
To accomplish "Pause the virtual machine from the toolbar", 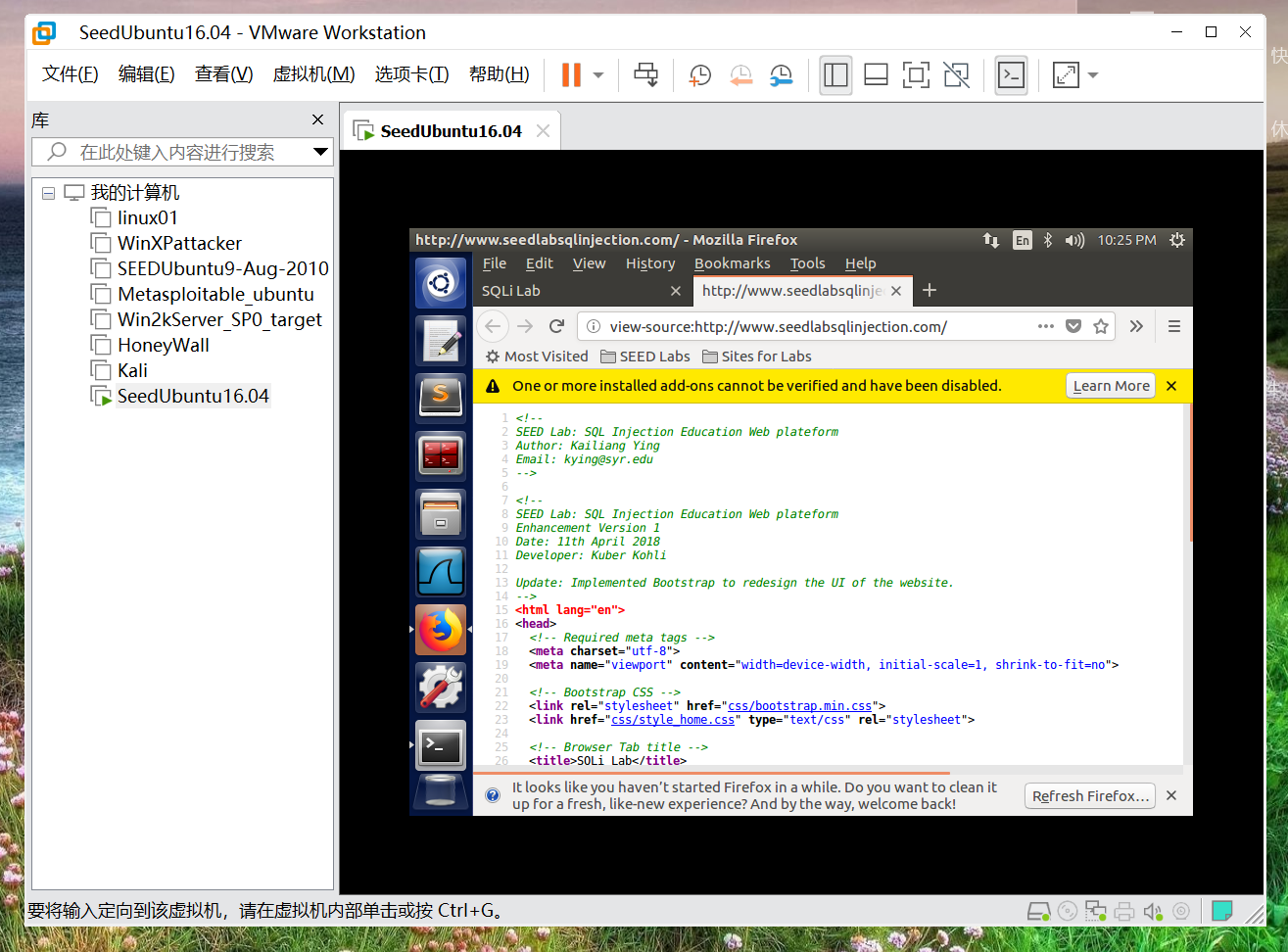I will pyautogui.click(x=571, y=74).
